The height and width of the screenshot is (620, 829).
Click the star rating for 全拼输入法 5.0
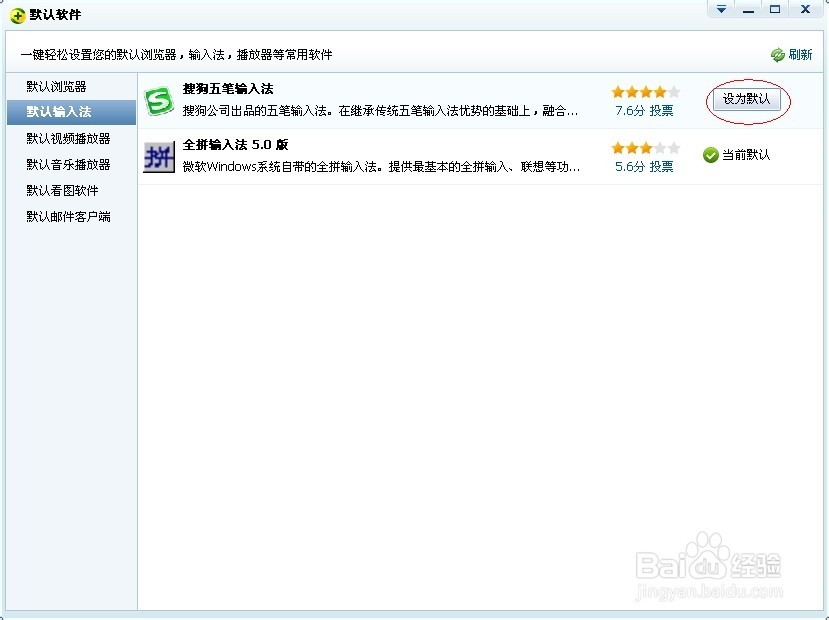645,148
